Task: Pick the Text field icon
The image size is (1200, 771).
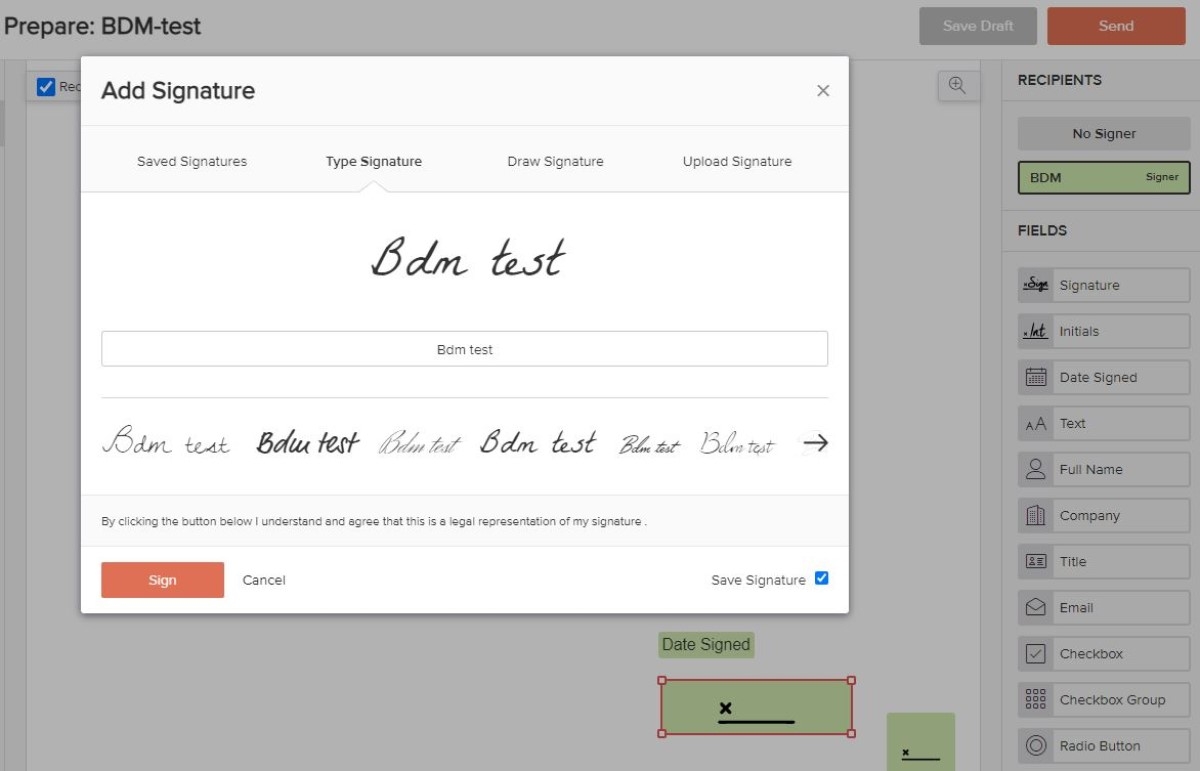Action: coord(1035,423)
